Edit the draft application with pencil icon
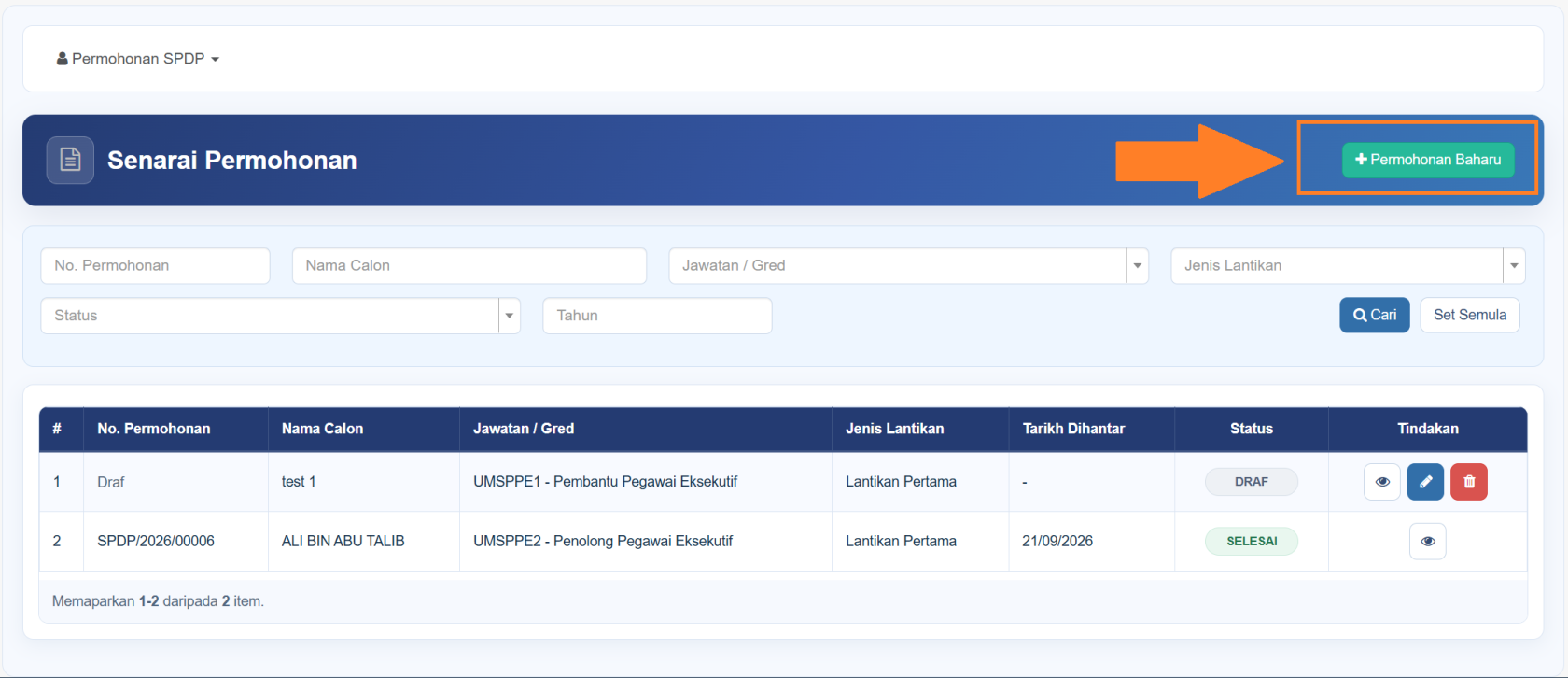Screen dimensions: 1568x678 [1425, 482]
